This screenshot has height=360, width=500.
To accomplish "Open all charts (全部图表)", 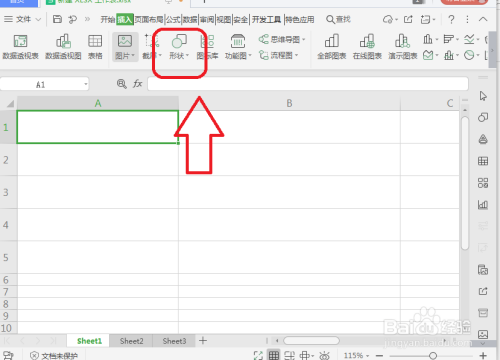I will tap(332, 47).
